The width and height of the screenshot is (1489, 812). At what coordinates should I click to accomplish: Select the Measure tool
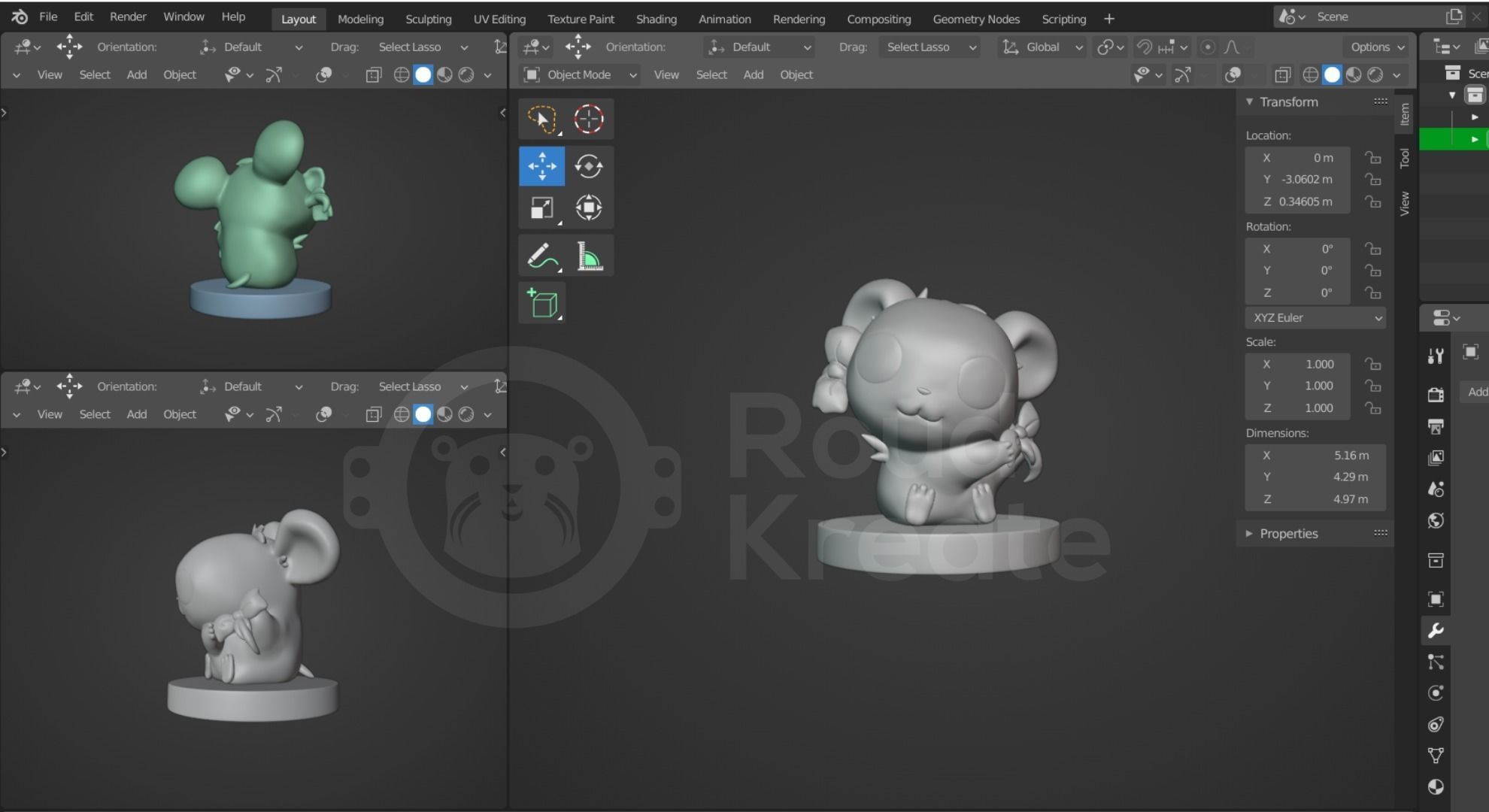(x=589, y=256)
